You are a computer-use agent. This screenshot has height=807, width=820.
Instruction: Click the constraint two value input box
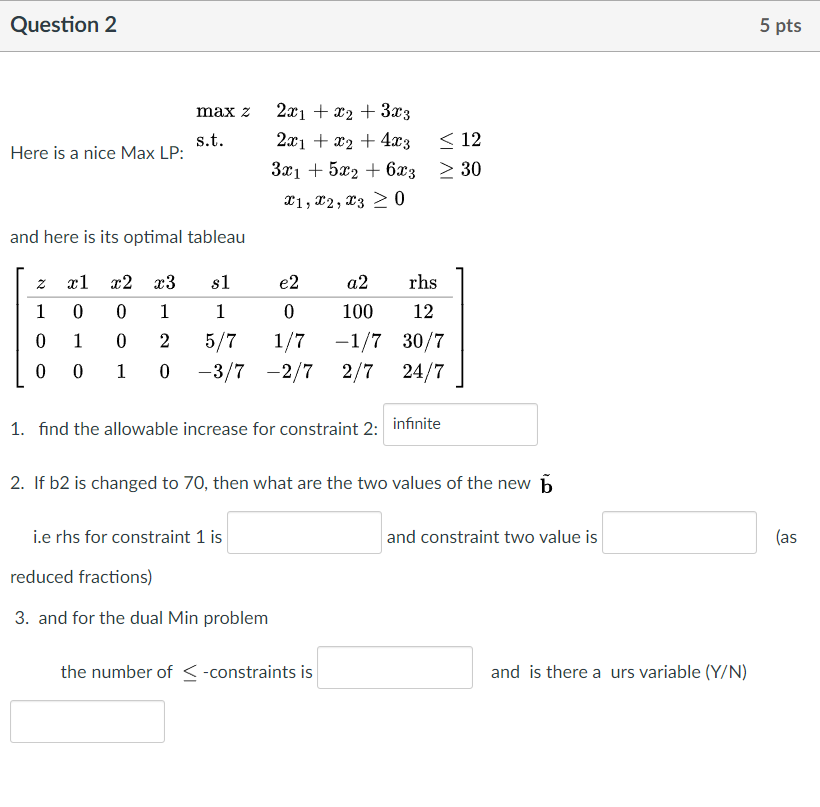[x=679, y=532]
